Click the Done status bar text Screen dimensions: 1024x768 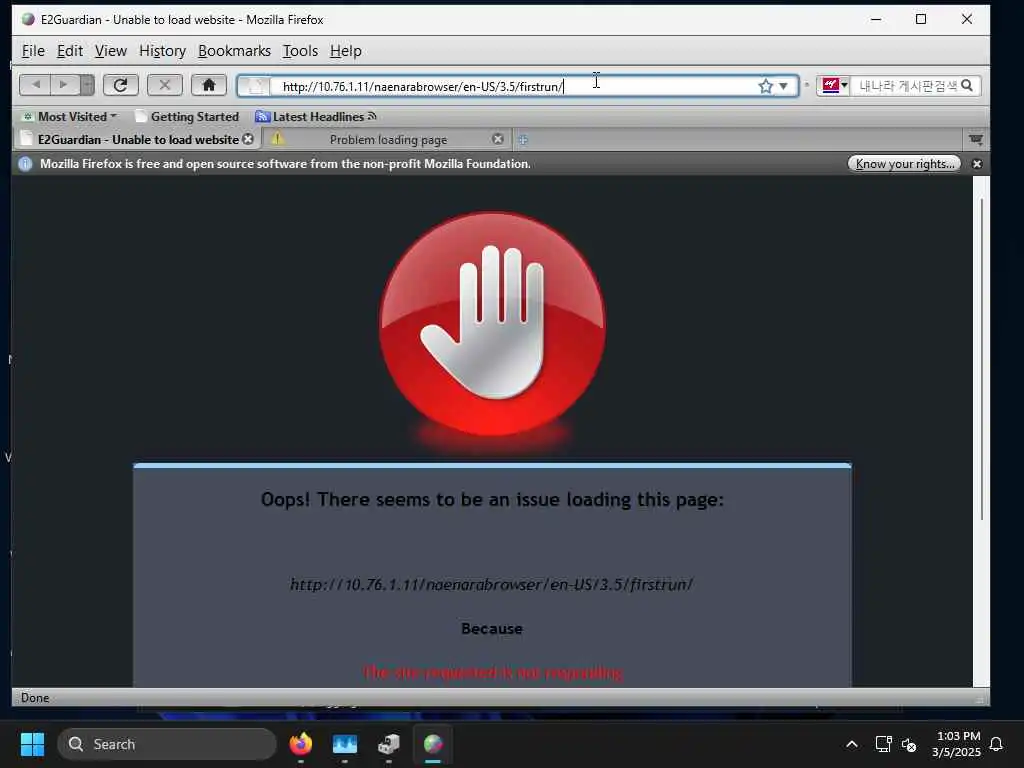coord(35,697)
